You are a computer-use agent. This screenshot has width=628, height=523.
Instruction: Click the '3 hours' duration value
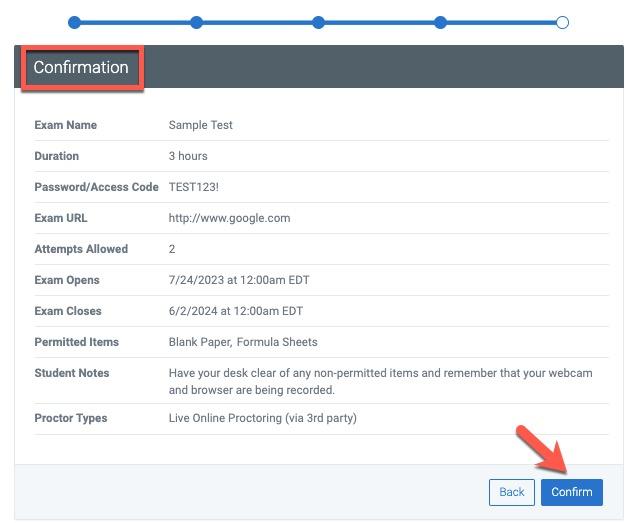(188, 156)
